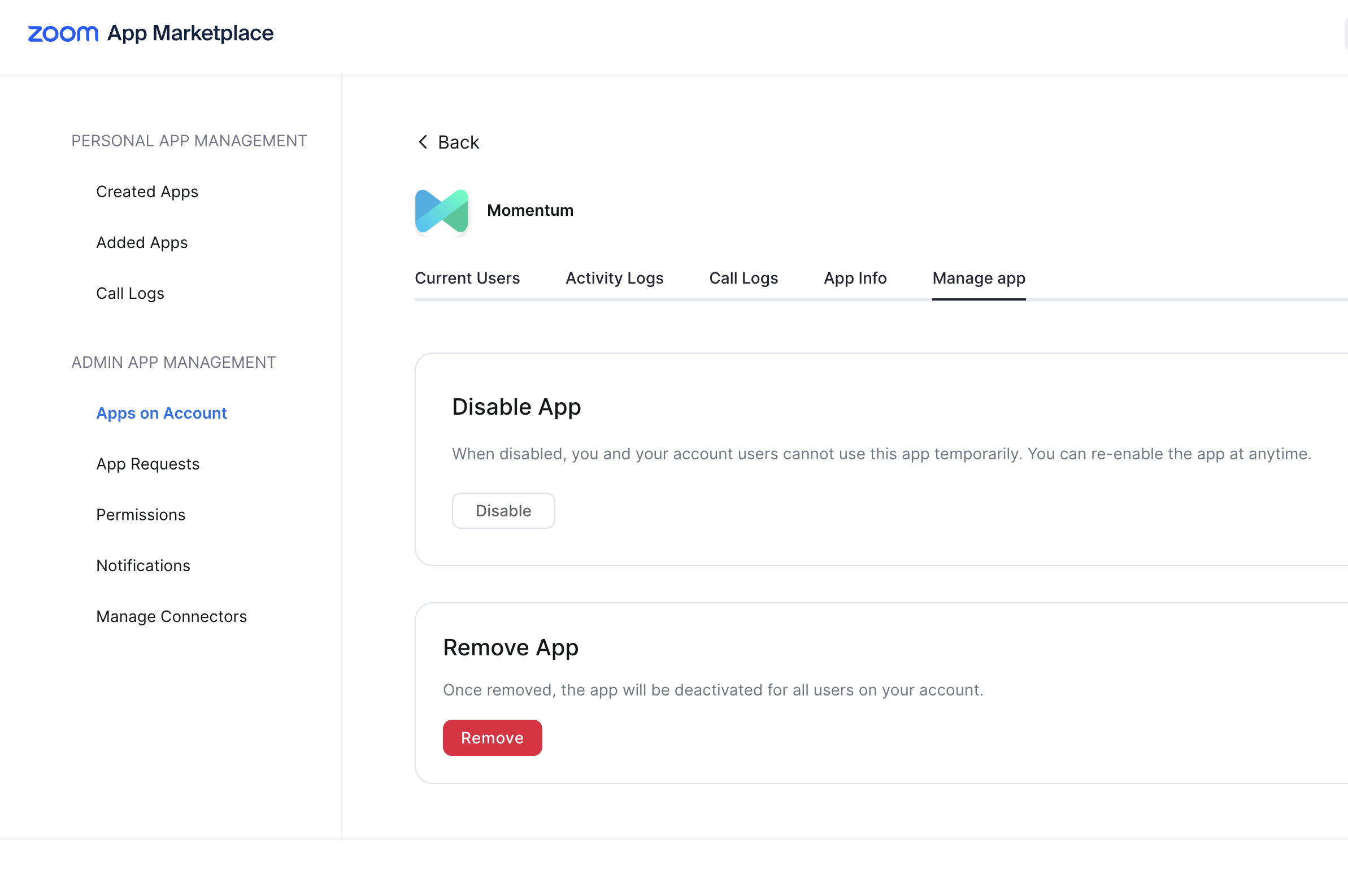Click the Momentum app icon
Screen dimensions: 1348x896
click(441, 211)
